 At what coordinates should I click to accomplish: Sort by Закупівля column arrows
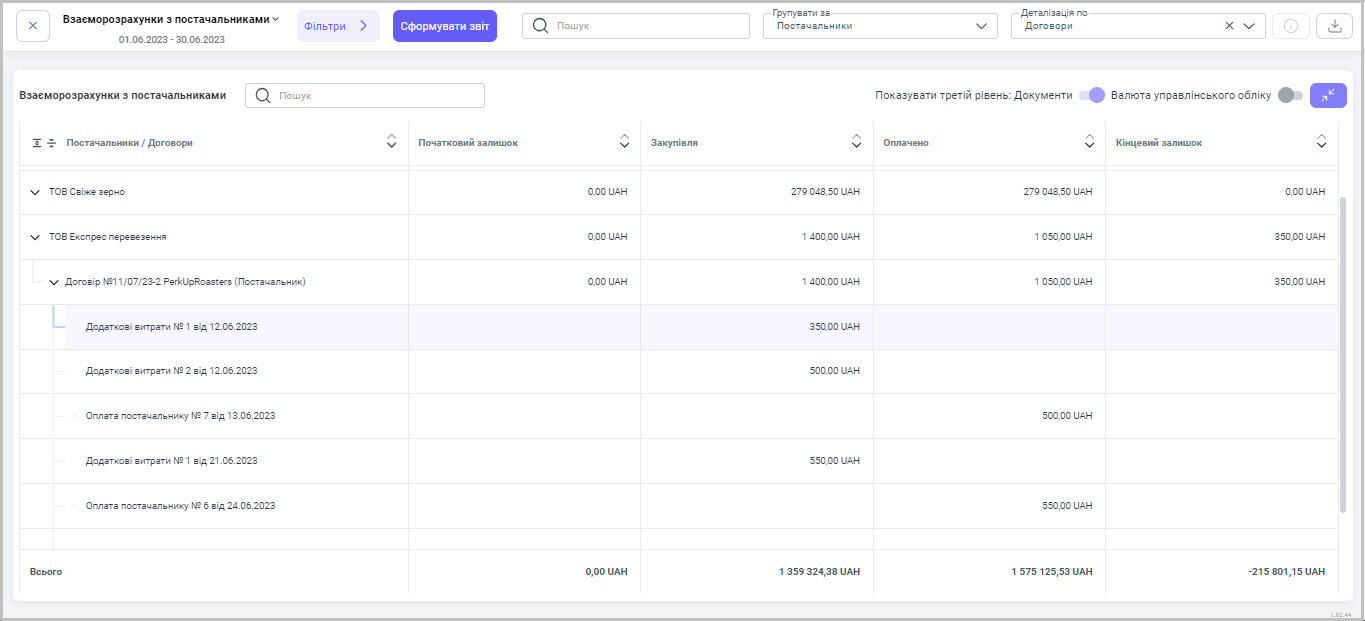856,142
